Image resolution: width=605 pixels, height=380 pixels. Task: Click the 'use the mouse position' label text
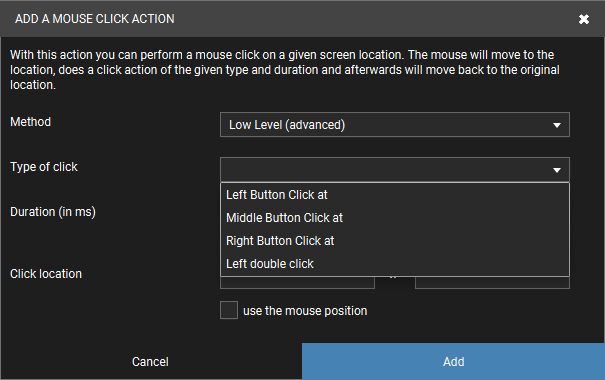click(305, 311)
